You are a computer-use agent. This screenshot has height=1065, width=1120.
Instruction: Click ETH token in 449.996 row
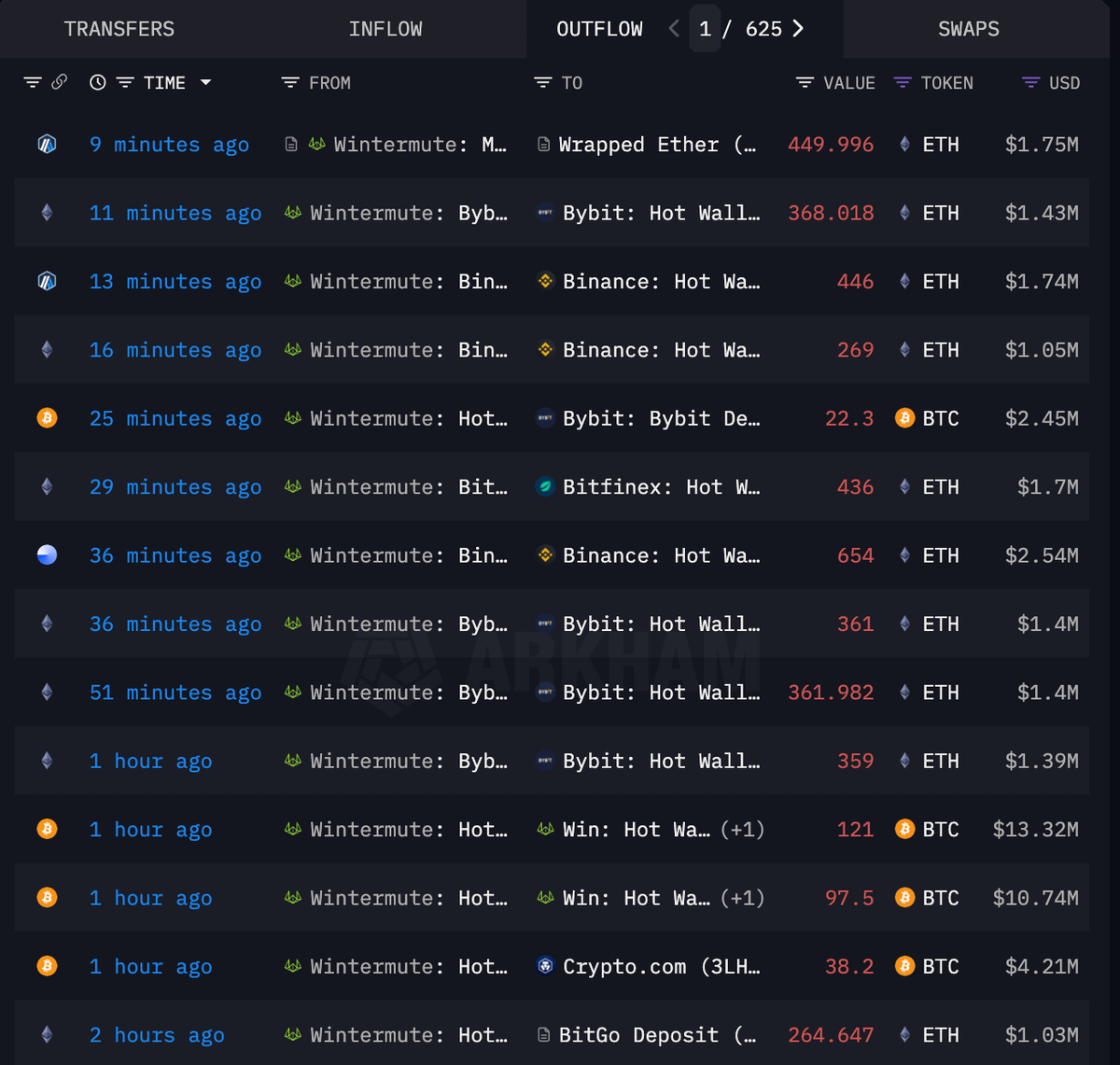click(x=941, y=145)
